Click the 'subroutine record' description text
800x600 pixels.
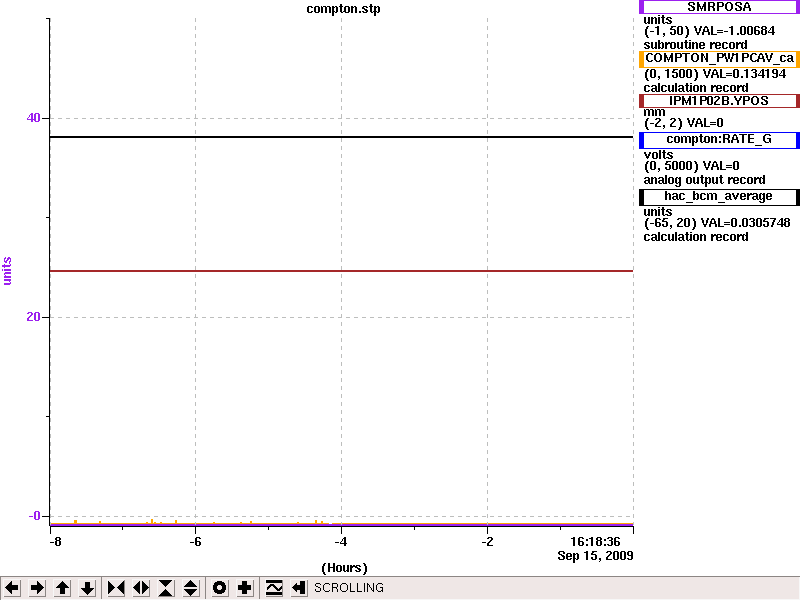[x=695, y=44]
